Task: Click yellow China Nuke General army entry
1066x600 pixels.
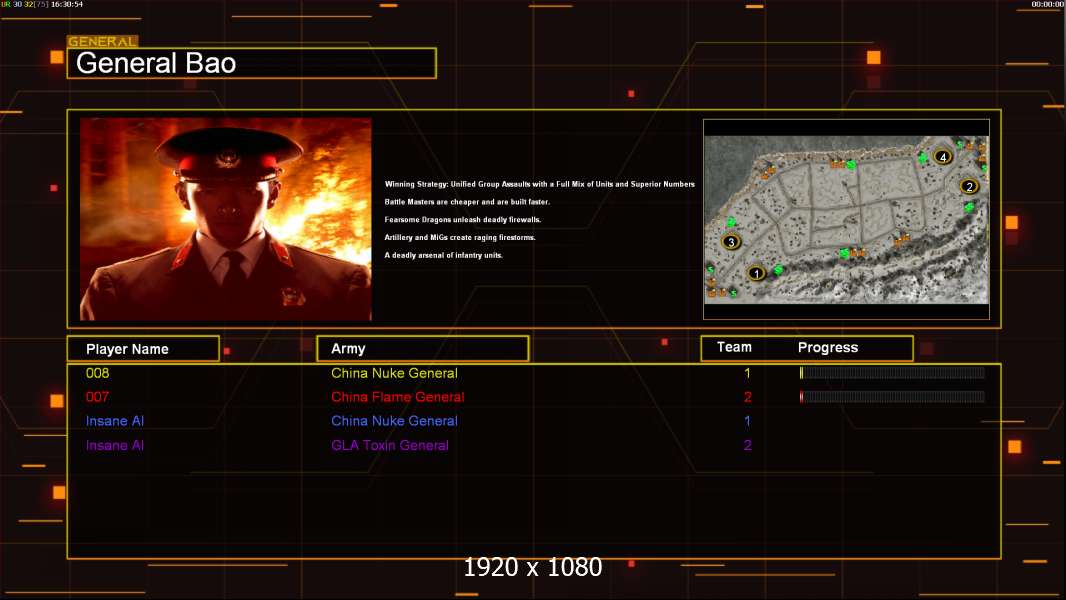Action: 394,373
